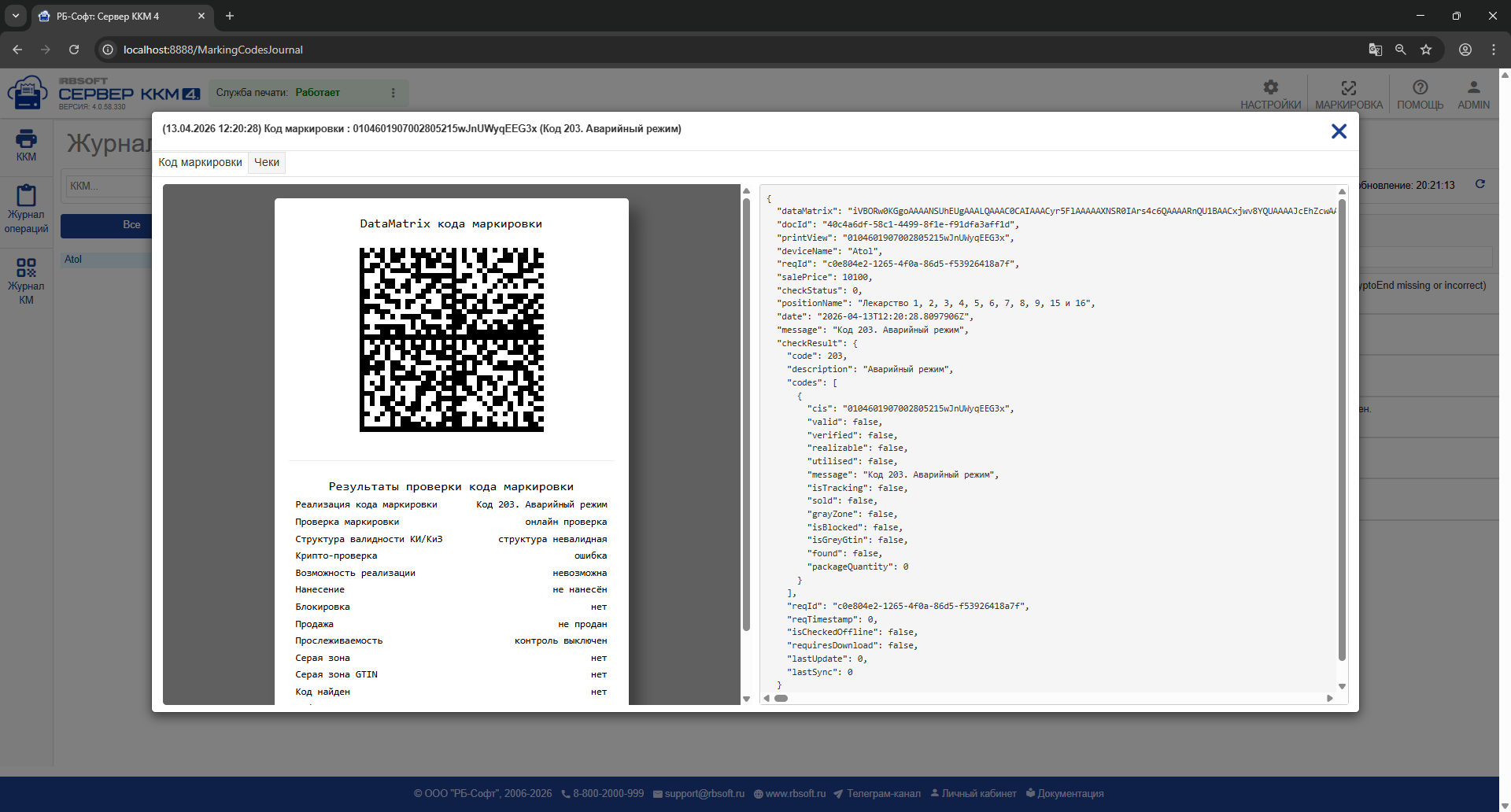Image resolution: width=1511 pixels, height=812 pixels.
Task: Visit the www.rbsoft.ru website link
Action: 790,794
